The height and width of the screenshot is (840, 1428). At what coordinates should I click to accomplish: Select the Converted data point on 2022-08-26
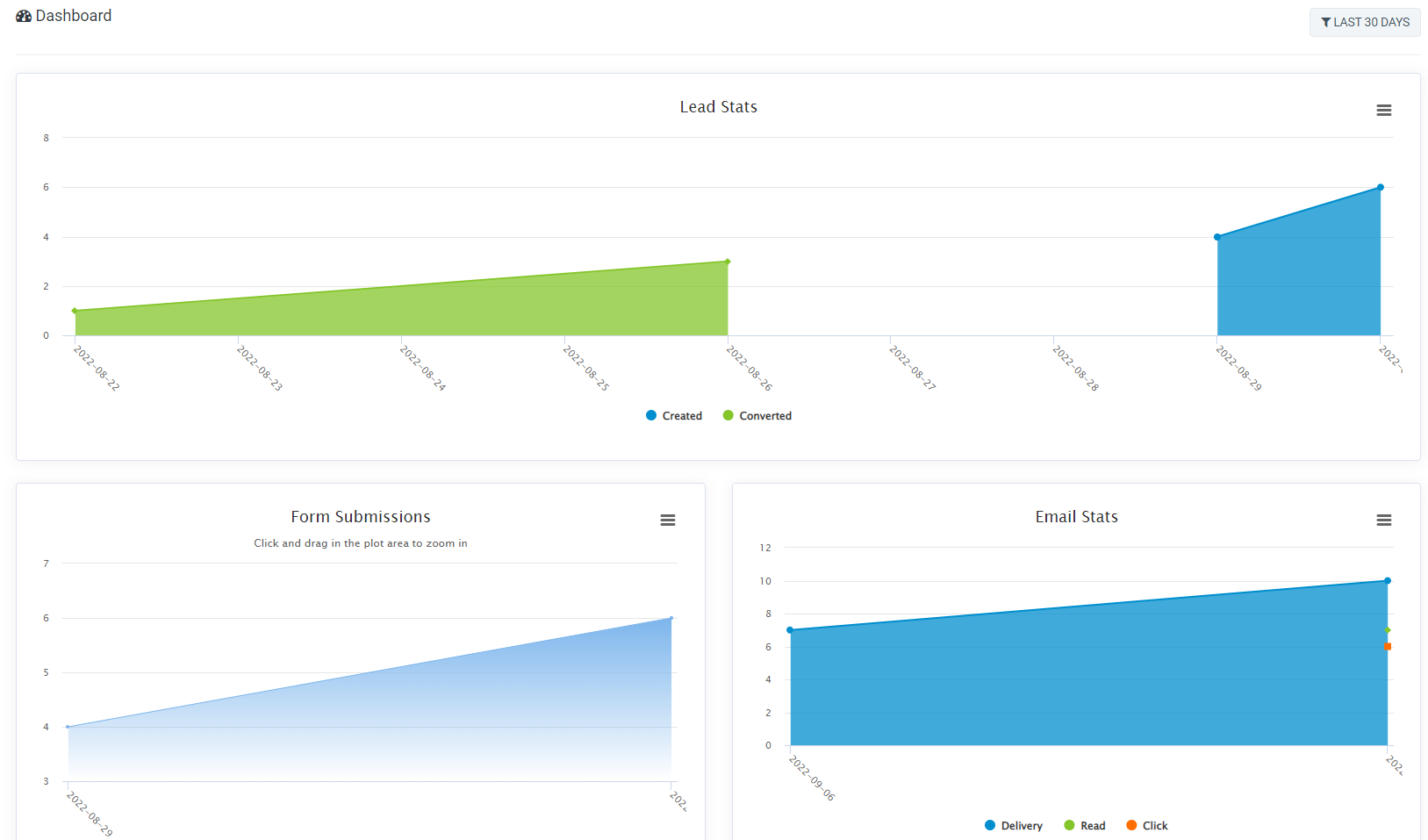coord(728,262)
